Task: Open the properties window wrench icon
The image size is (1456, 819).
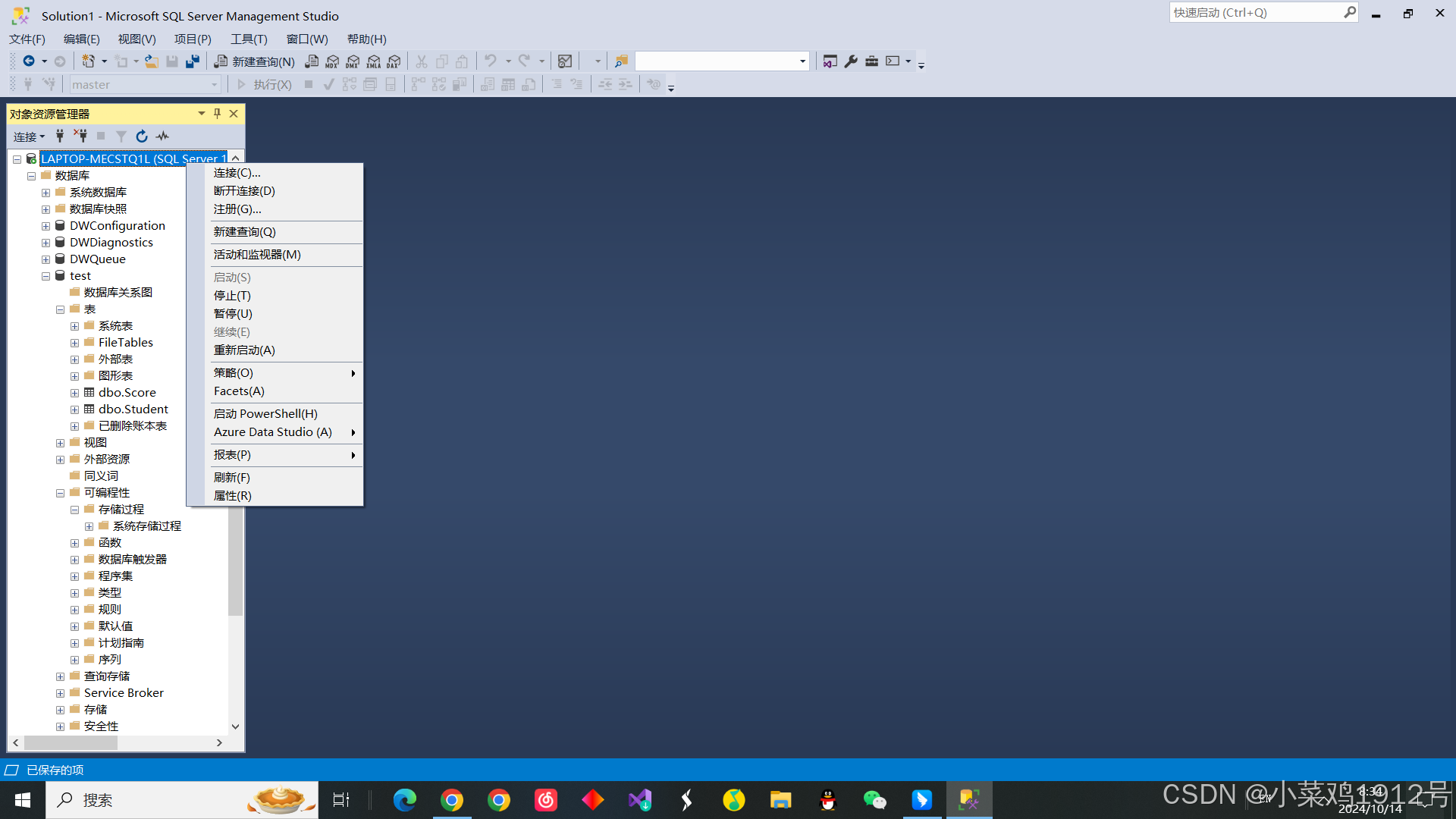Action: pyautogui.click(x=851, y=61)
